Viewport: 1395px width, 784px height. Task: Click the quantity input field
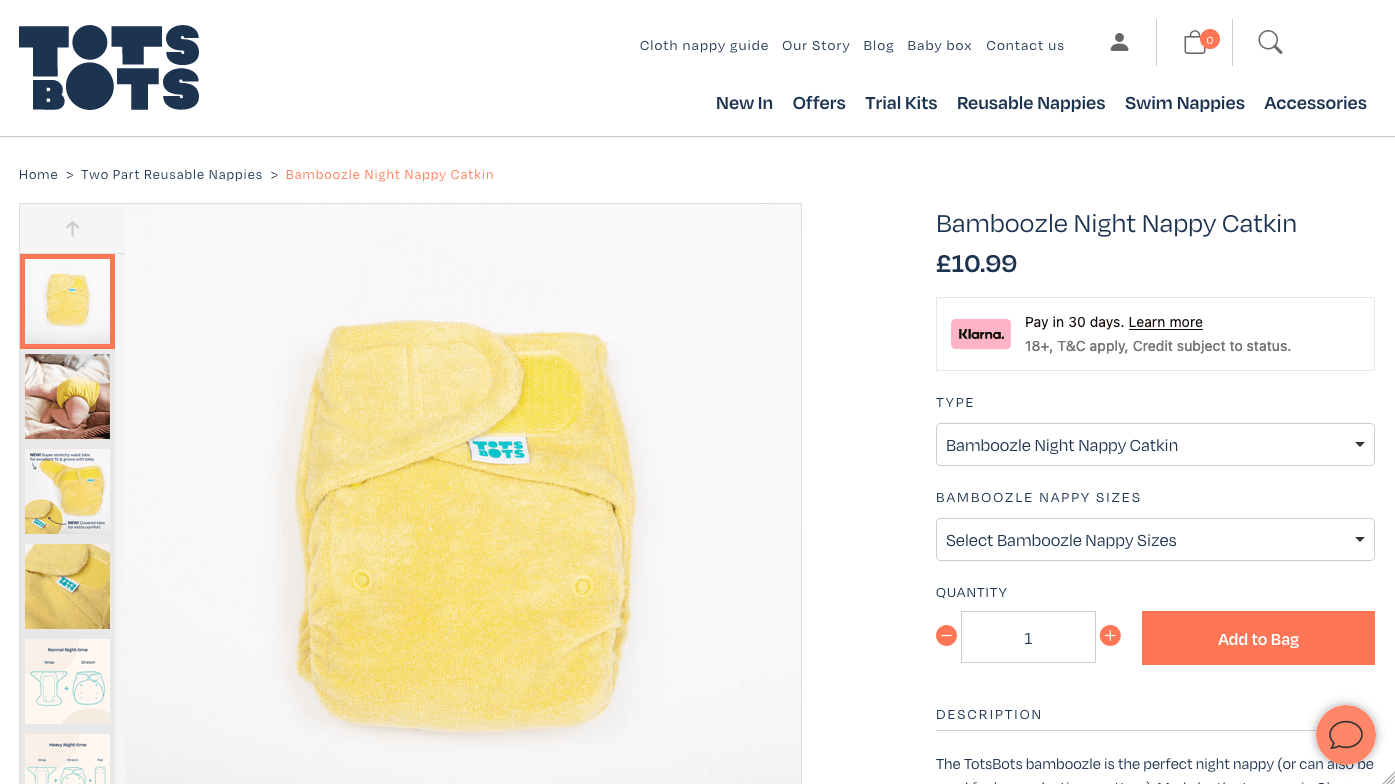[1028, 637]
